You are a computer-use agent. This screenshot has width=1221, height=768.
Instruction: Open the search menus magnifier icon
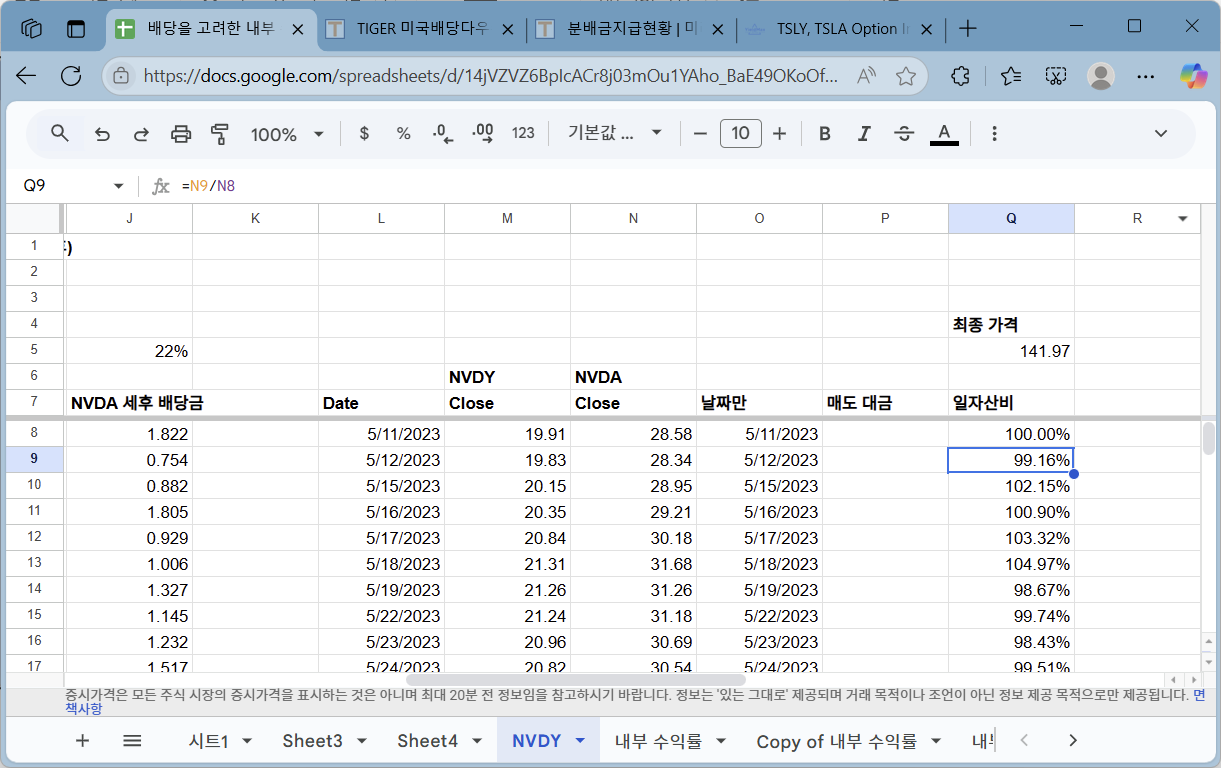coord(60,133)
